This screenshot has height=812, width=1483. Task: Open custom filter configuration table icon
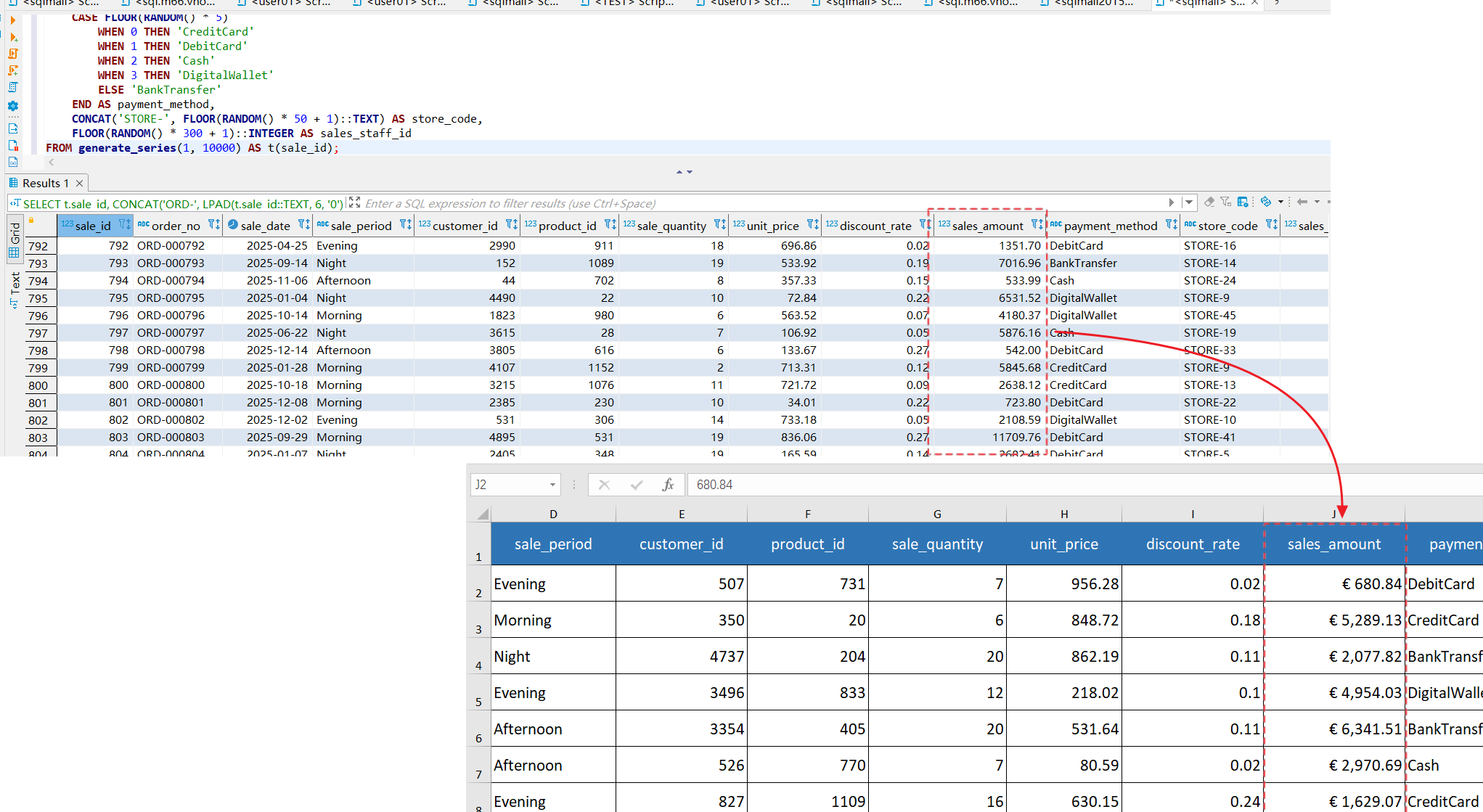point(1243,202)
